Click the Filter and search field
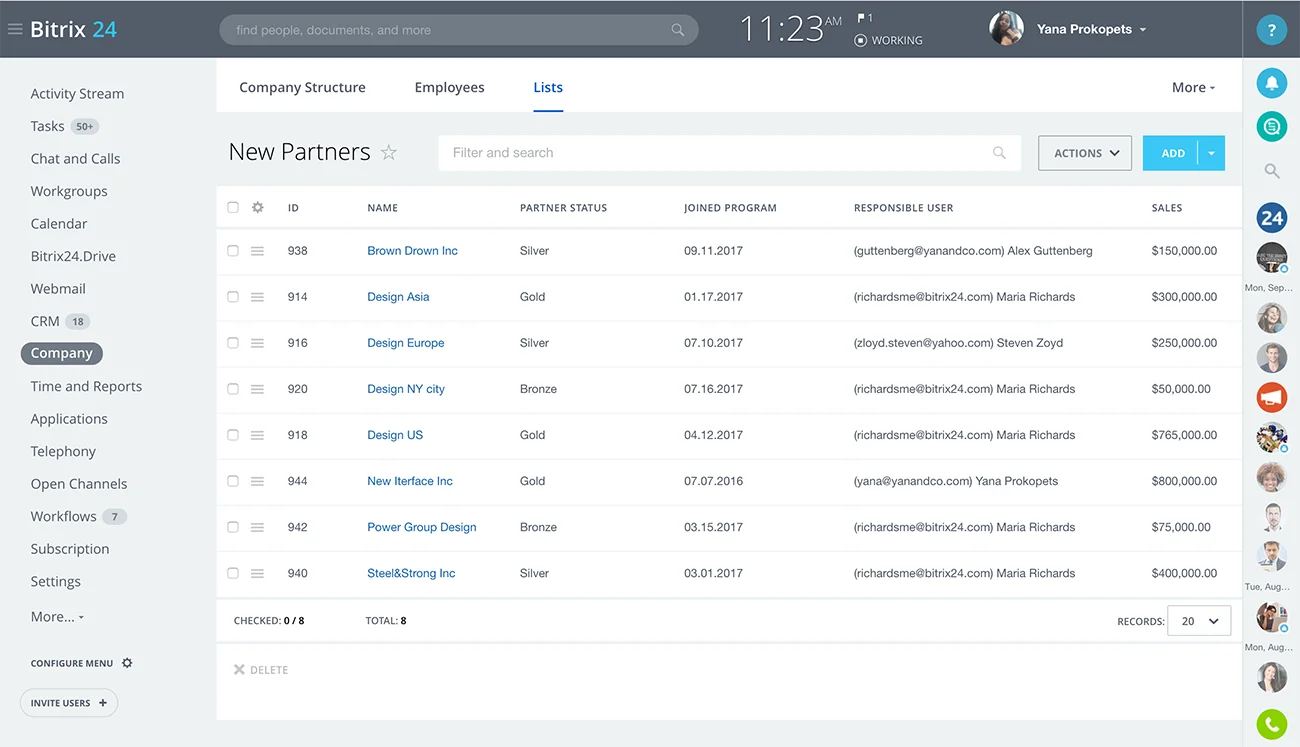This screenshot has height=747, width=1300. click(715, 153)
